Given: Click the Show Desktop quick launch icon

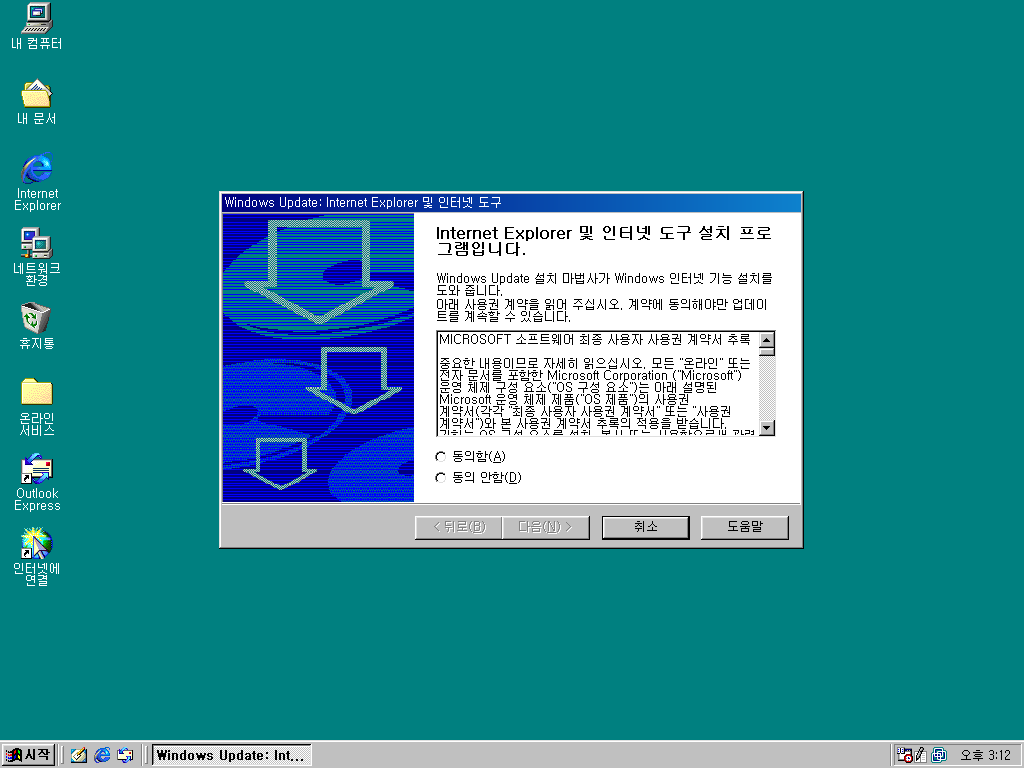Looking at the screenshot, I should click(x=78, y=755).
